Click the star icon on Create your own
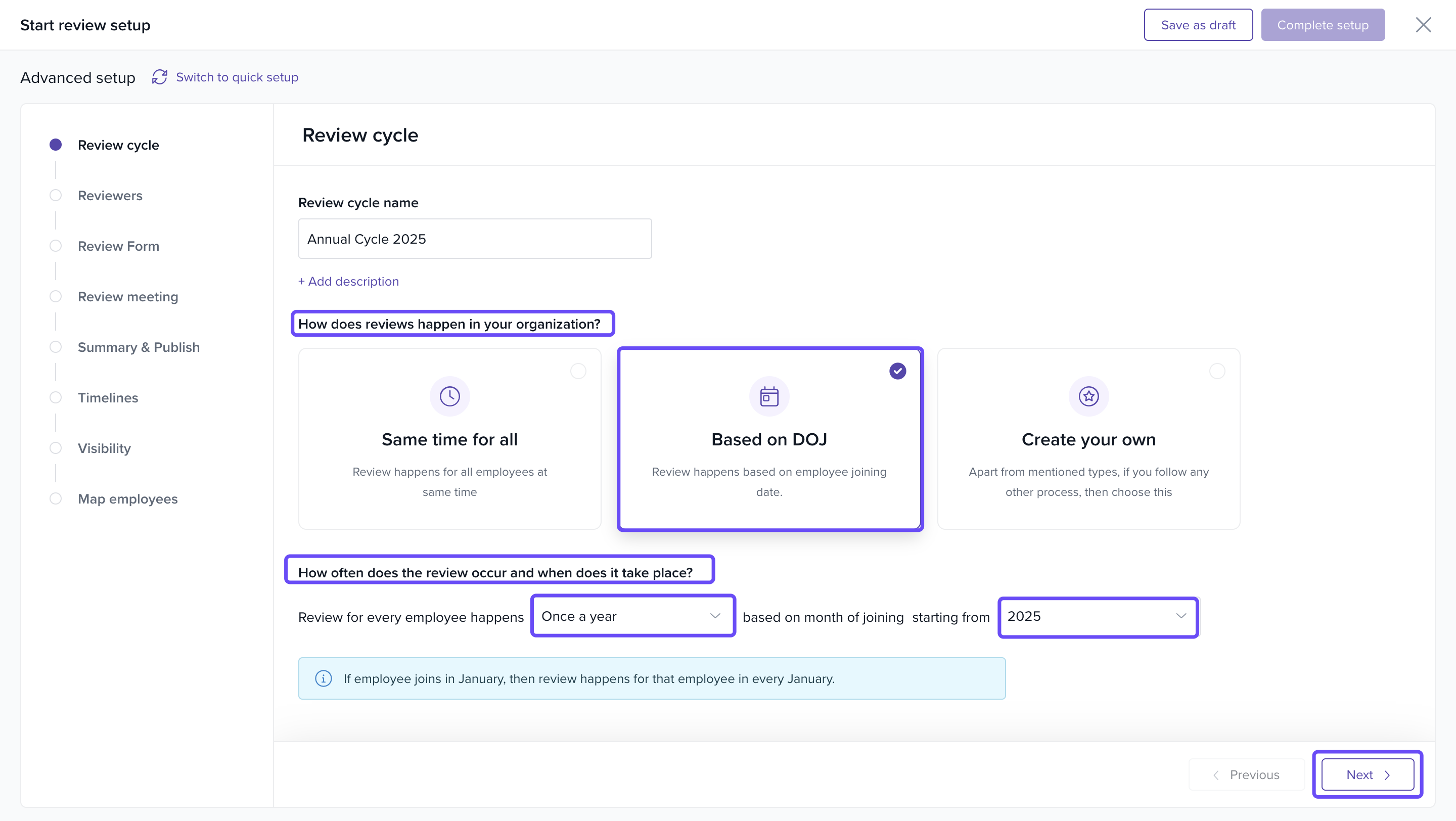 [x=1088, y=395]
